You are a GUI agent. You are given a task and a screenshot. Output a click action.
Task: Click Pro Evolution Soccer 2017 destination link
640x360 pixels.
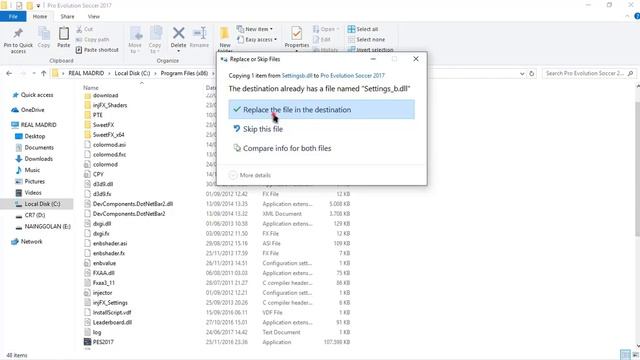point(352,76)
